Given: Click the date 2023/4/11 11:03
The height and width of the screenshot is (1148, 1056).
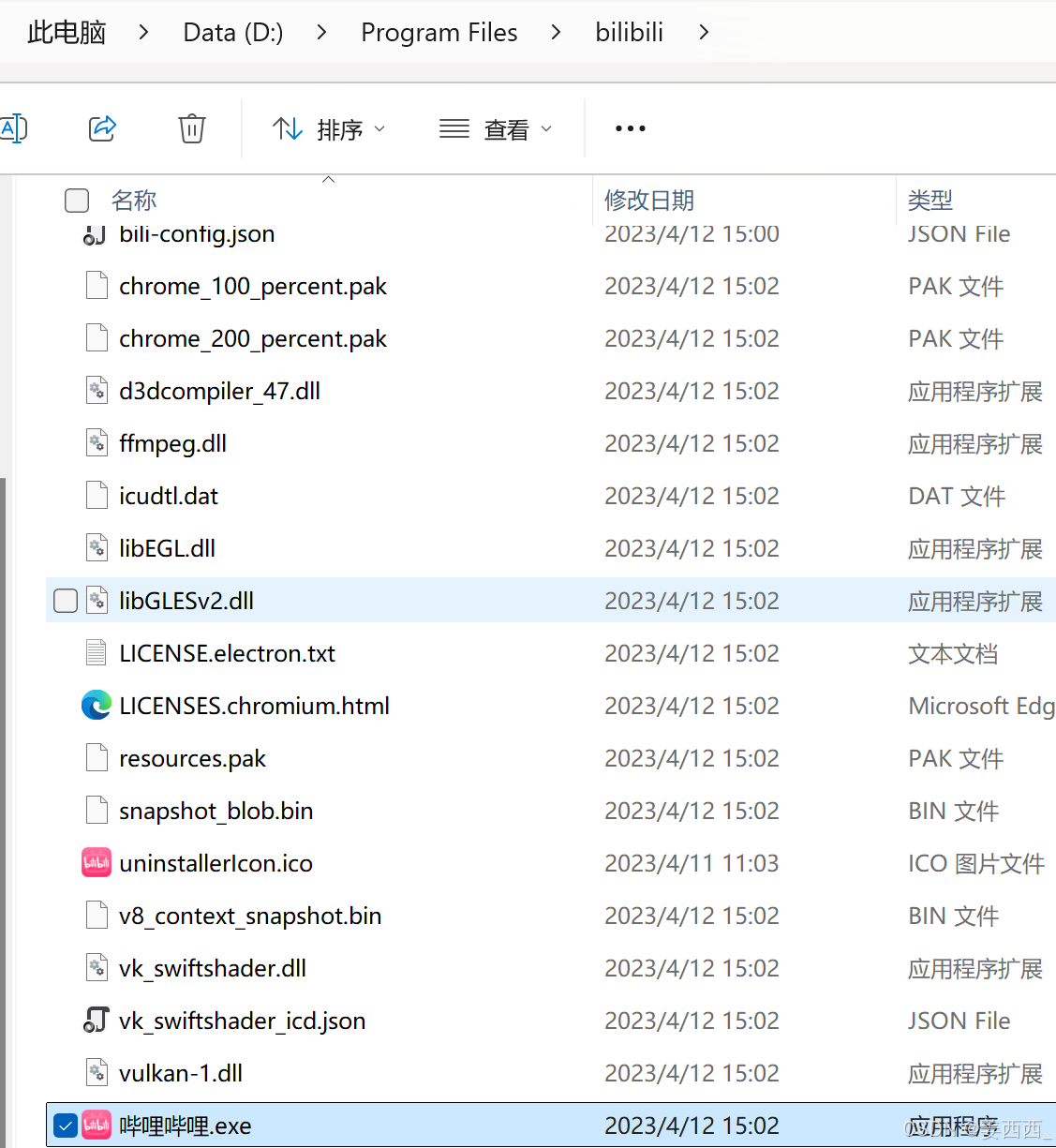Looking at the screenshot, I should (x=692, y=863).
